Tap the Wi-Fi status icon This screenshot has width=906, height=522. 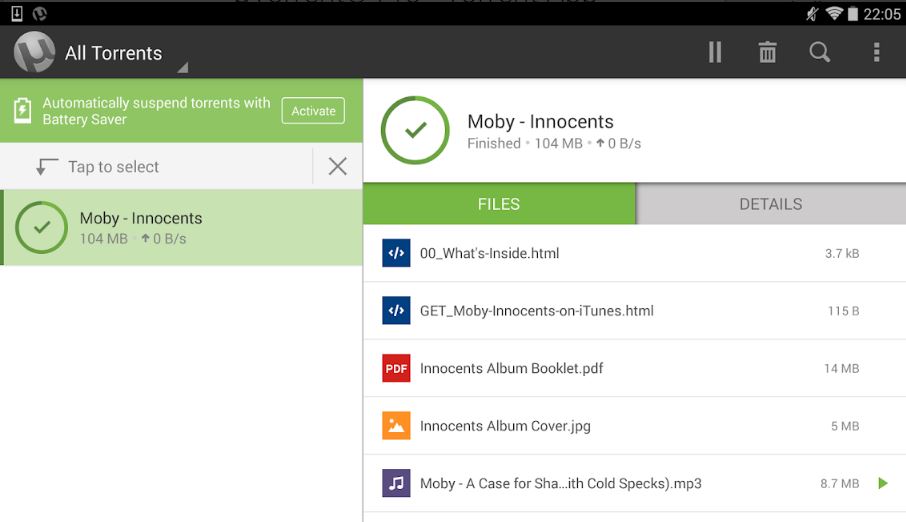click(x=834, y=13)
